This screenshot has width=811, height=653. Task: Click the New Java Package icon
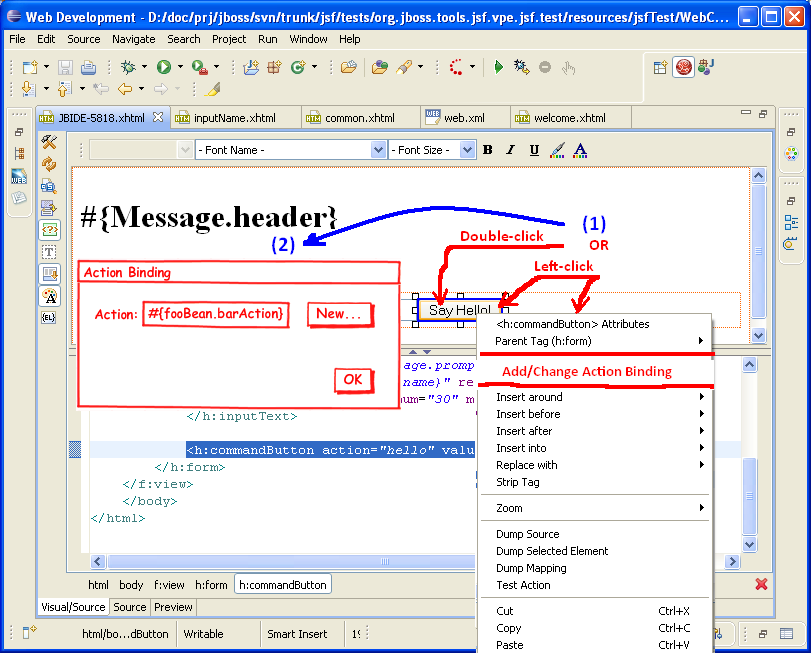click(x=274, y=67)
